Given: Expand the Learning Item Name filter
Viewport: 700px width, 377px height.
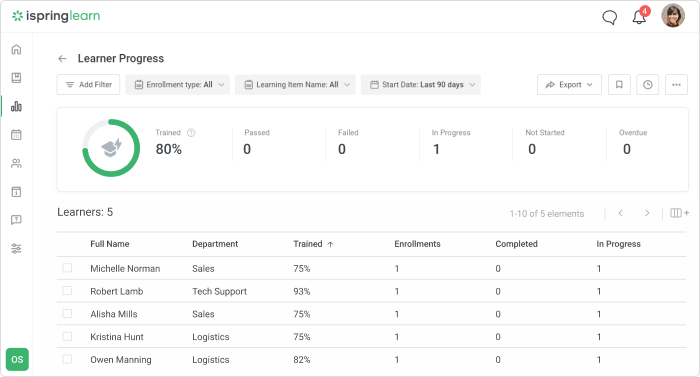Looking at the screenshot, I should (295, 84).
